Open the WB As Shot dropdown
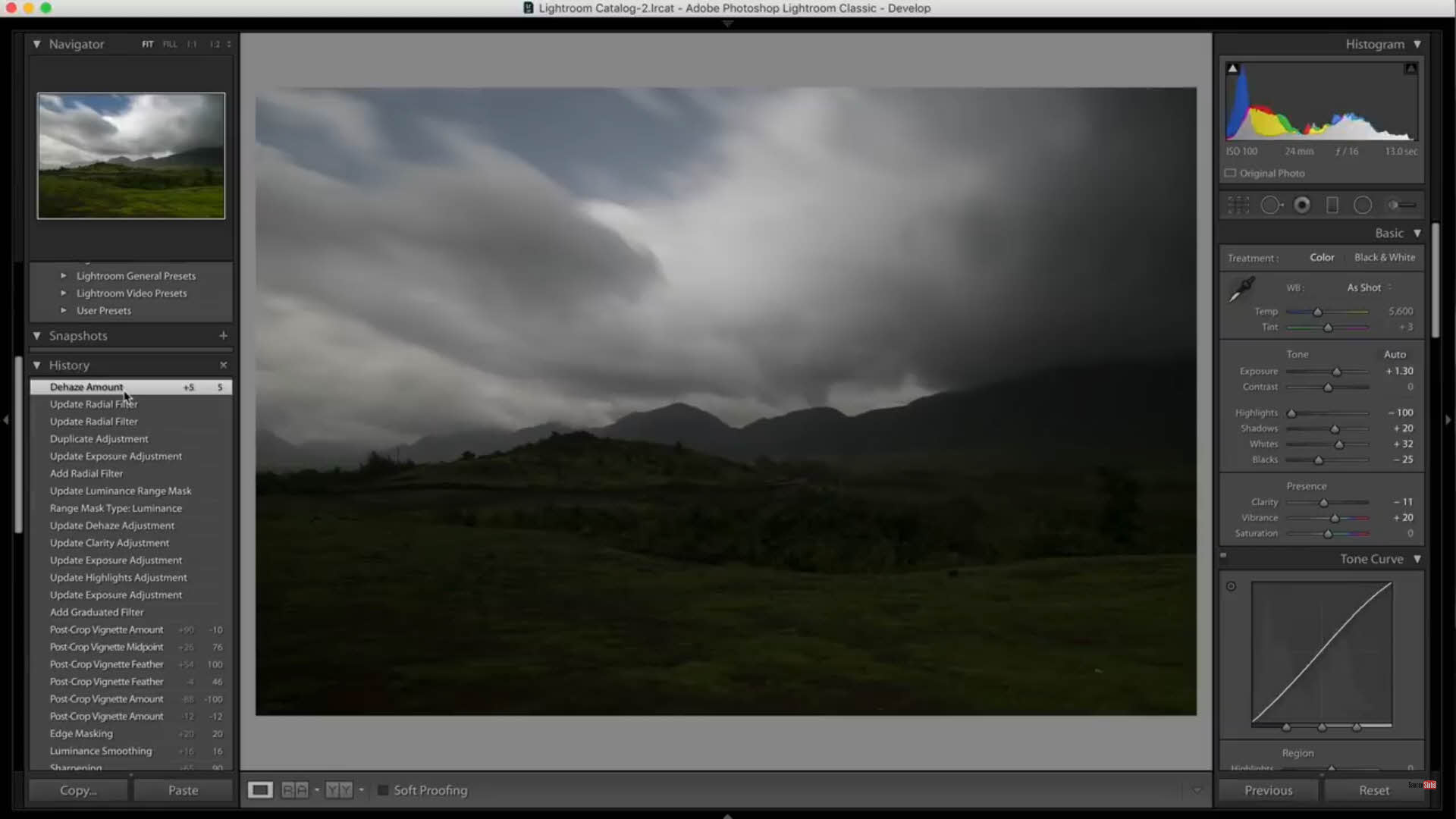 pyautogui.click(x=1370, y=287)
